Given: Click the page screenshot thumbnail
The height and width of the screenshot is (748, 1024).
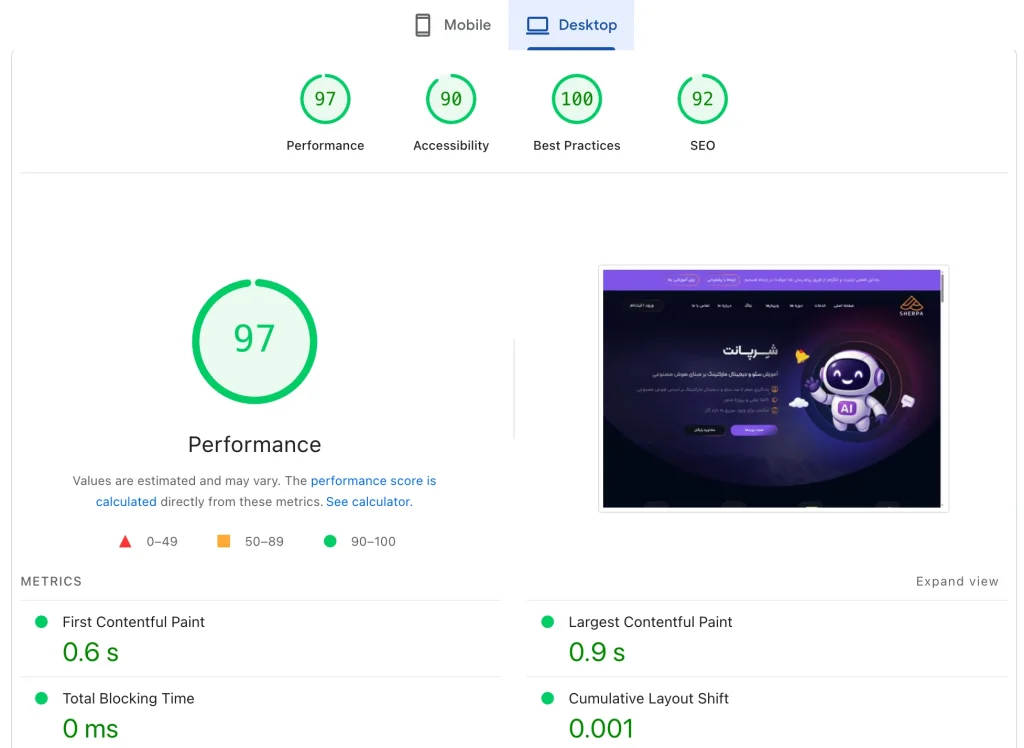Looking at the screenshot, I should pyautogui.click(x=773, y=389).
